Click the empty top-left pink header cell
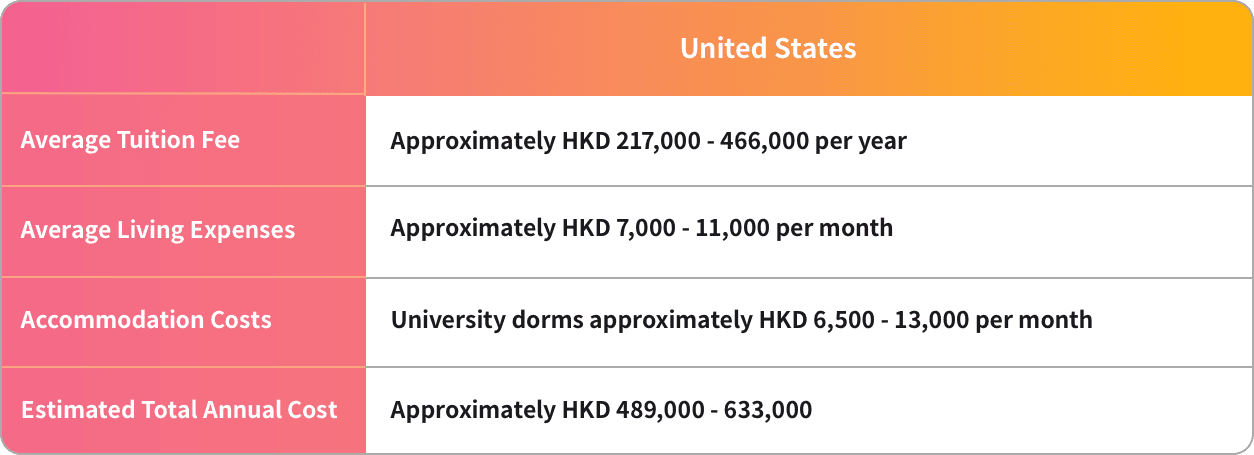The image size is (1254, 455). [183, 48]
